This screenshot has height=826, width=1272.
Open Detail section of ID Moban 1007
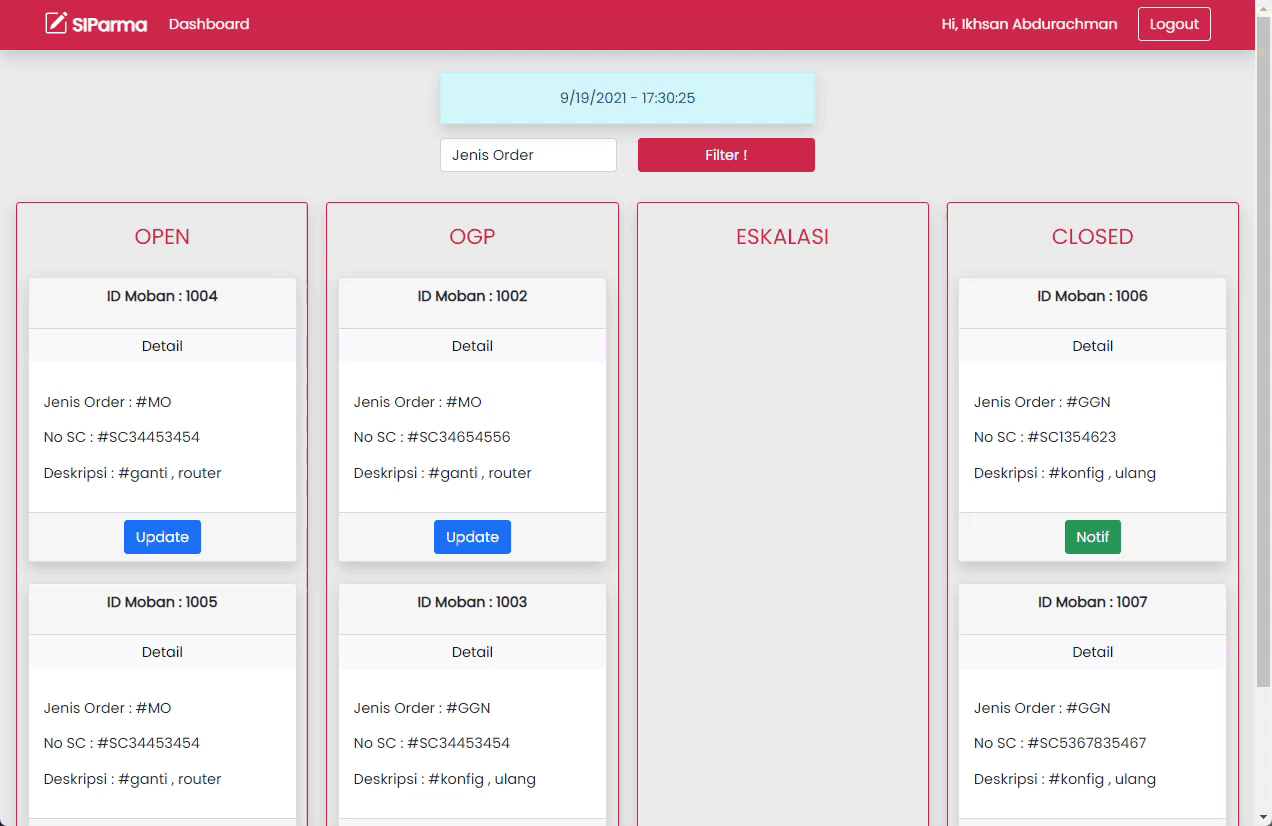1092,652
